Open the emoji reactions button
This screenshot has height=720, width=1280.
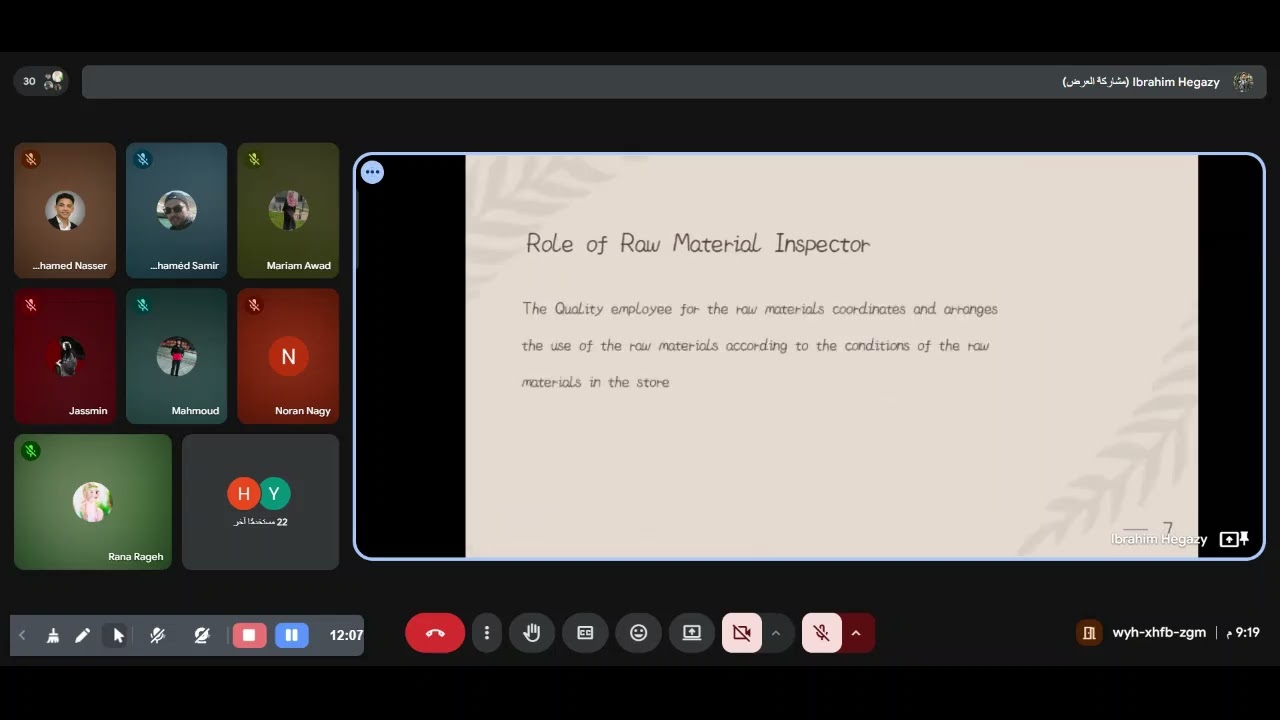(x=638, y=633)
